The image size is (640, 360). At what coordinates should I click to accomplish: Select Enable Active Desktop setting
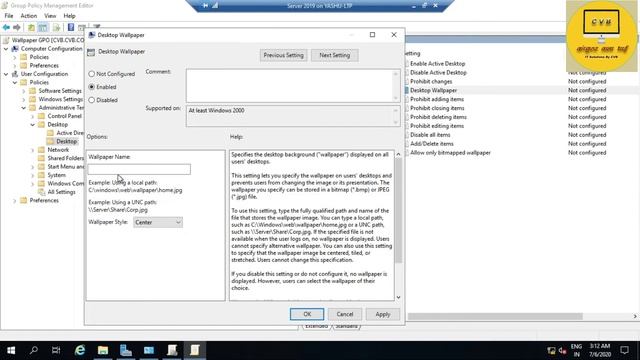click(x=438, y=64)
